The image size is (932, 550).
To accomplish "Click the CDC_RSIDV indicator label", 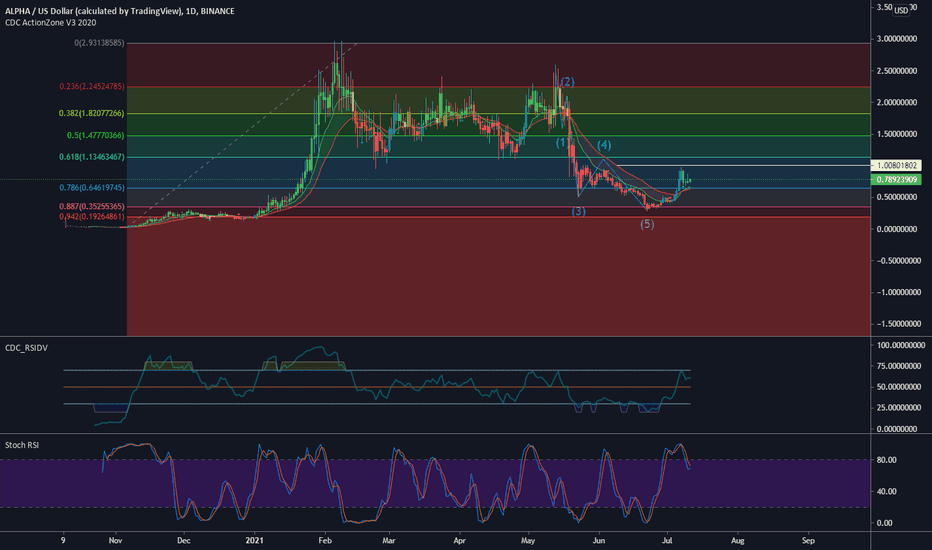I will (26, 348).
